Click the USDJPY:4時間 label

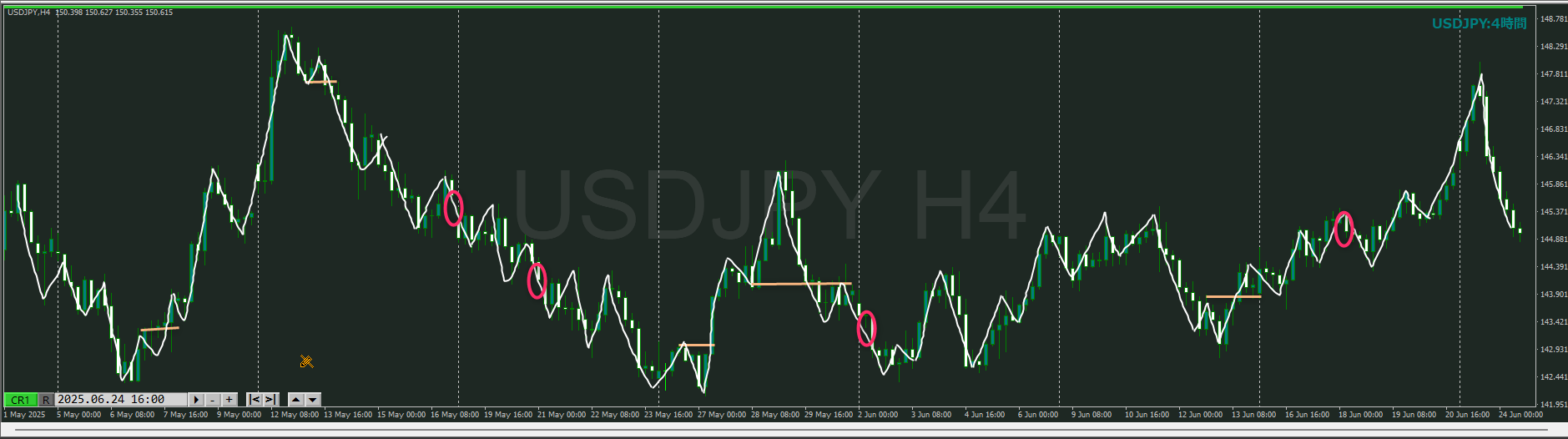coord(1479,23)
